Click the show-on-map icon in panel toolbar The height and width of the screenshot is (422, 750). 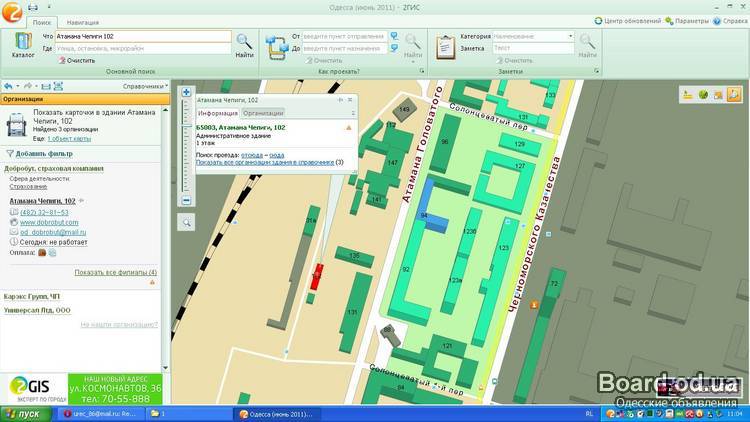coord(58,86)
